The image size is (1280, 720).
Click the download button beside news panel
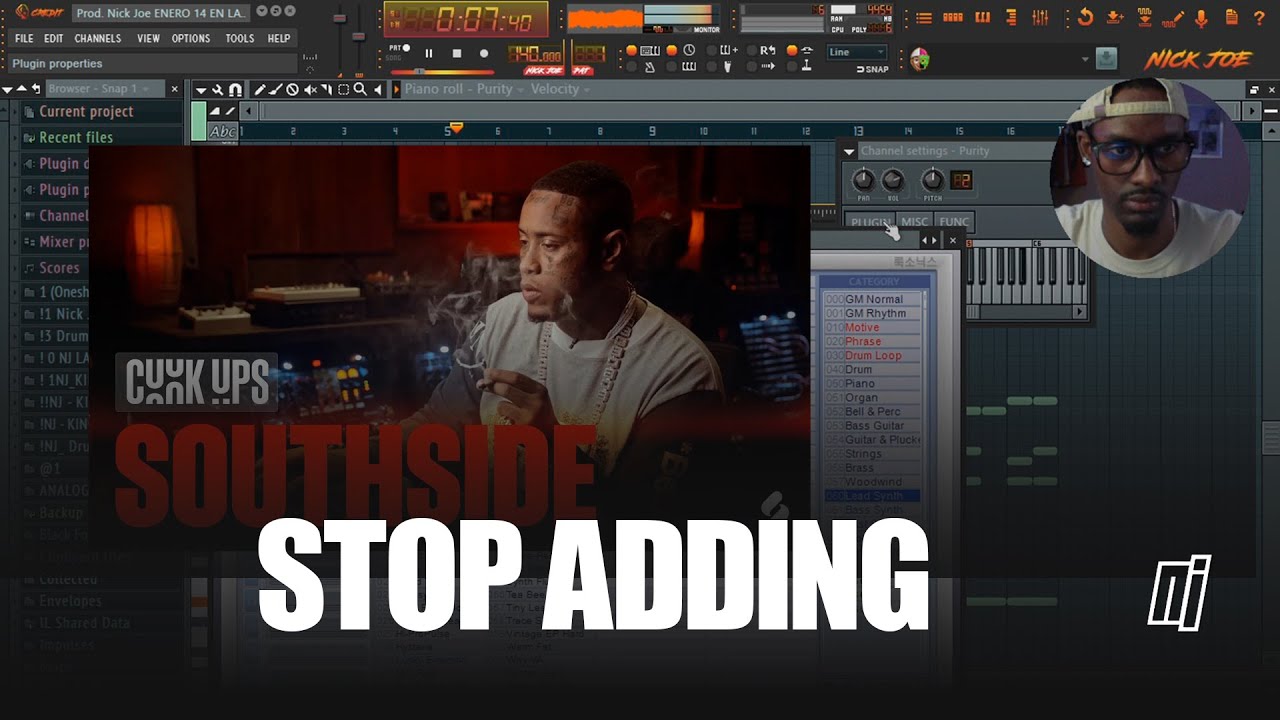coord(1106,58)
